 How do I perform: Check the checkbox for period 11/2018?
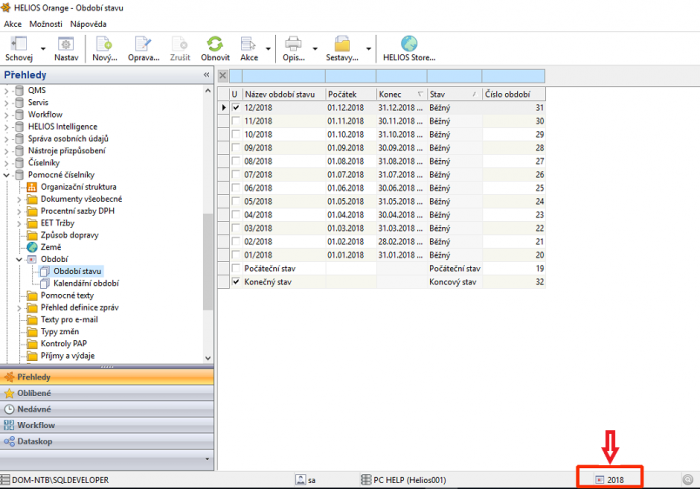[236, 121]
